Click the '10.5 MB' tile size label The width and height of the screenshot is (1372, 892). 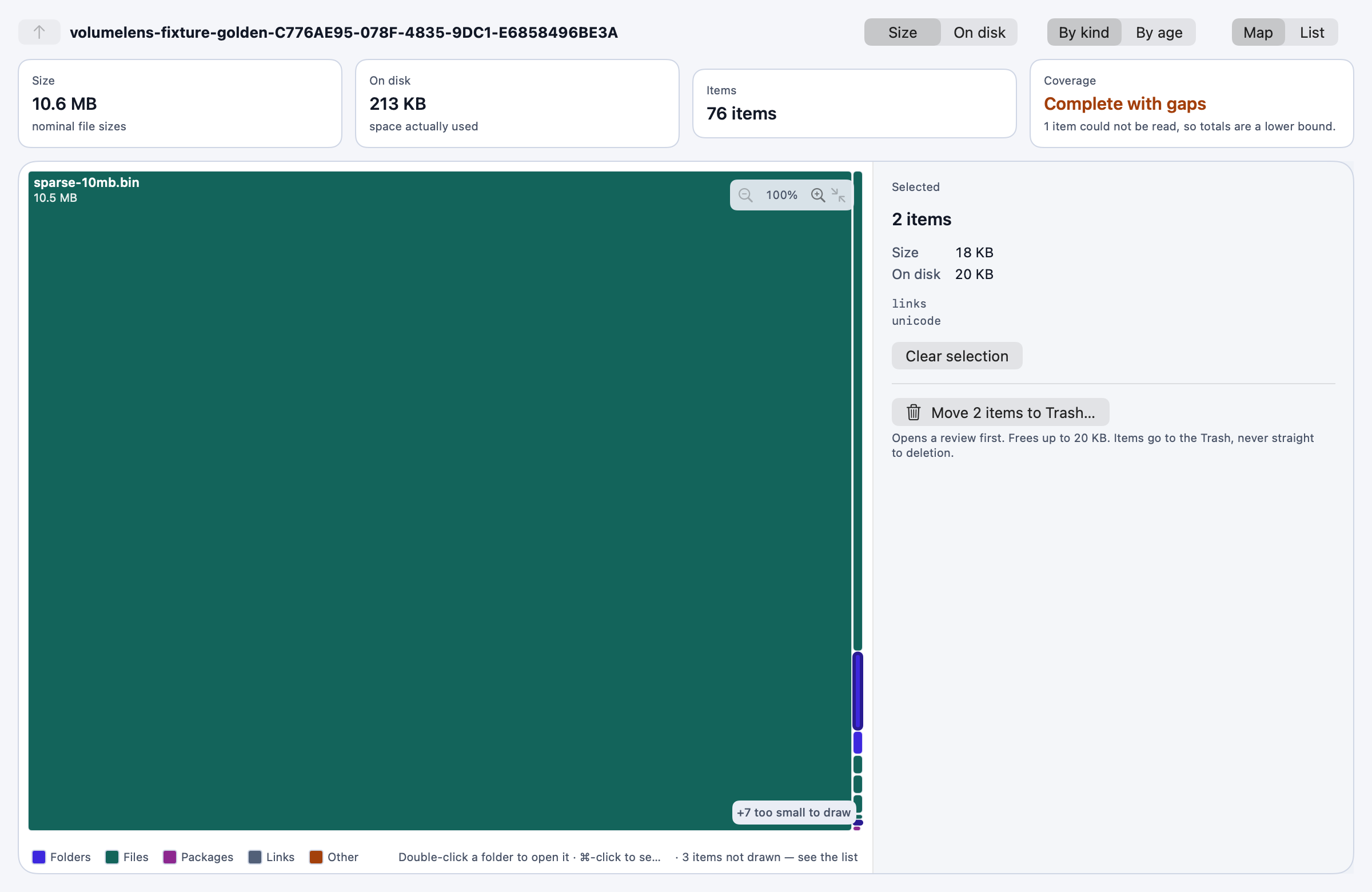coord(55,198)
